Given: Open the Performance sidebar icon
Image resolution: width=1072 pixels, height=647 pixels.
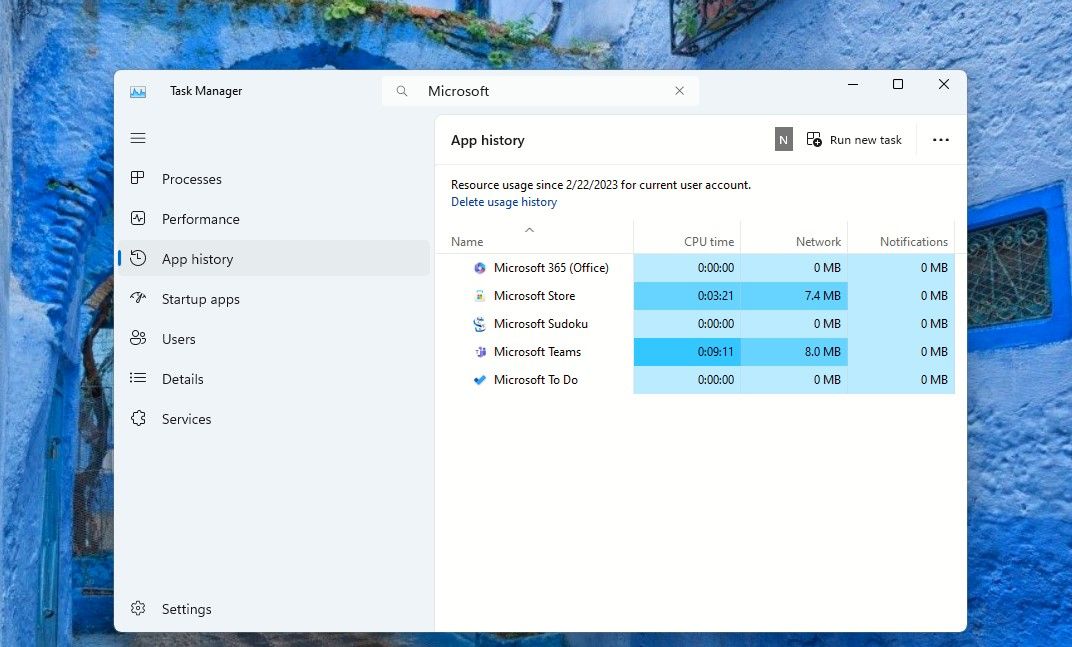Looking at the screenshot, I should click(138, 219).
